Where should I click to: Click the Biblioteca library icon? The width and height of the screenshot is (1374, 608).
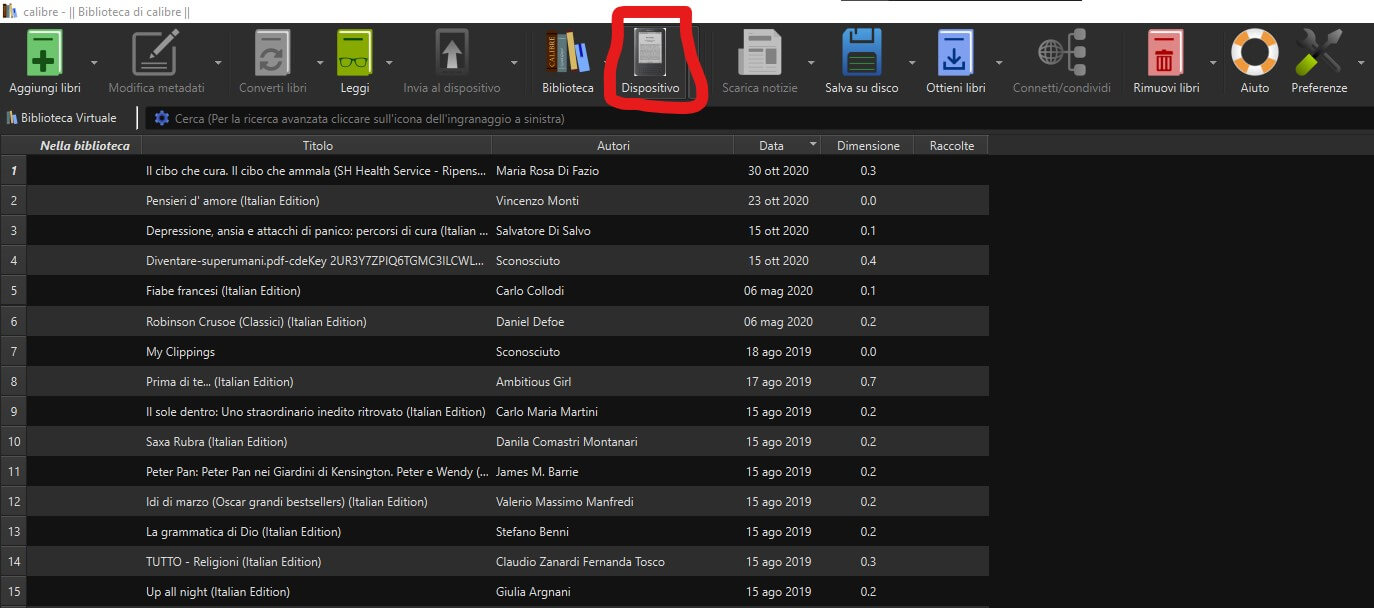click(567, 53)
